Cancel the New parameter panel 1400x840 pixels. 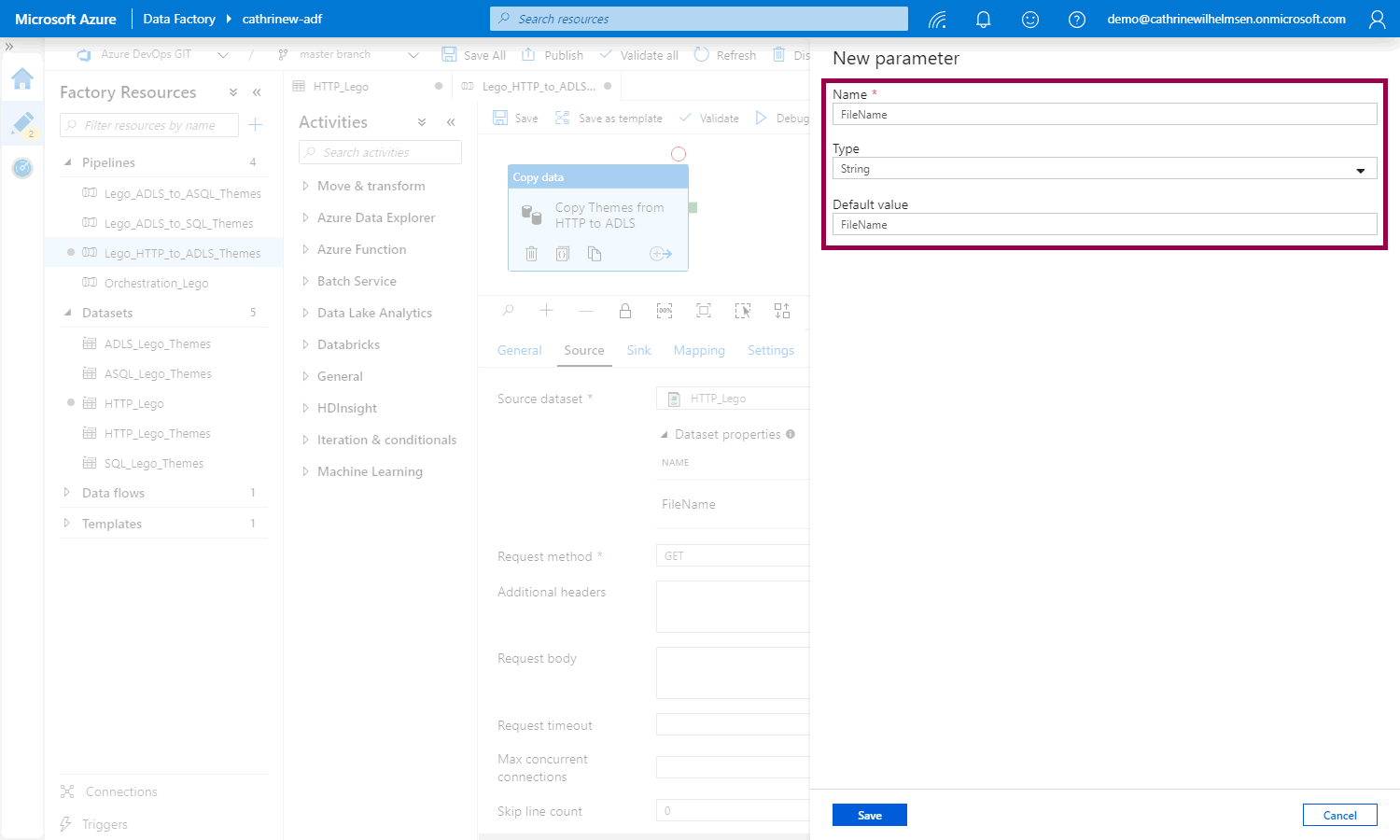click(x=1339, y=815)
